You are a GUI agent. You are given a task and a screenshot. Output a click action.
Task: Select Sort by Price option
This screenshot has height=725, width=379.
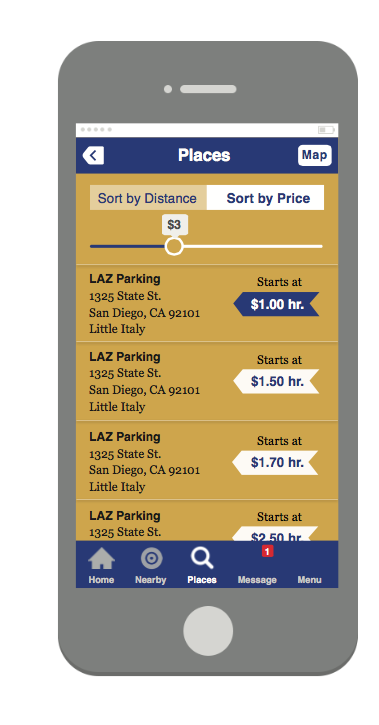click(x=265, y=198)
